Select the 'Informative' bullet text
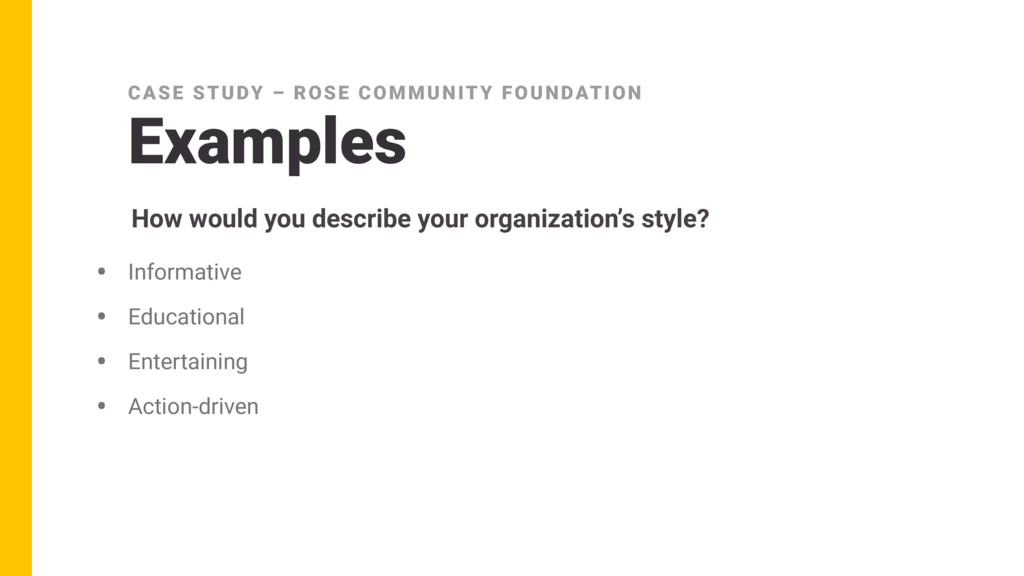This screenshot has height=576, width=1024. pos(185,272)
